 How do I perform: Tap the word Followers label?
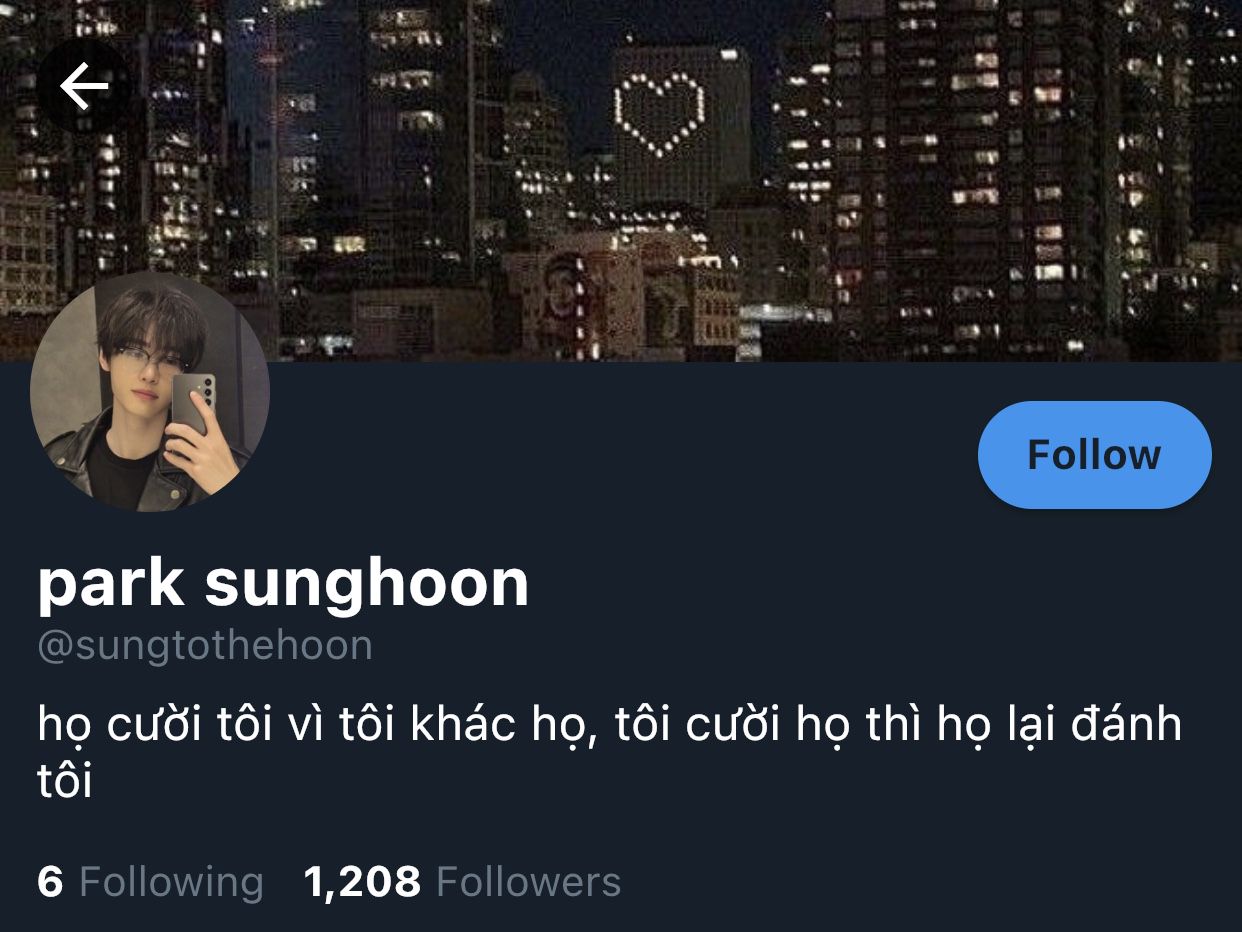tap(529, 882)
